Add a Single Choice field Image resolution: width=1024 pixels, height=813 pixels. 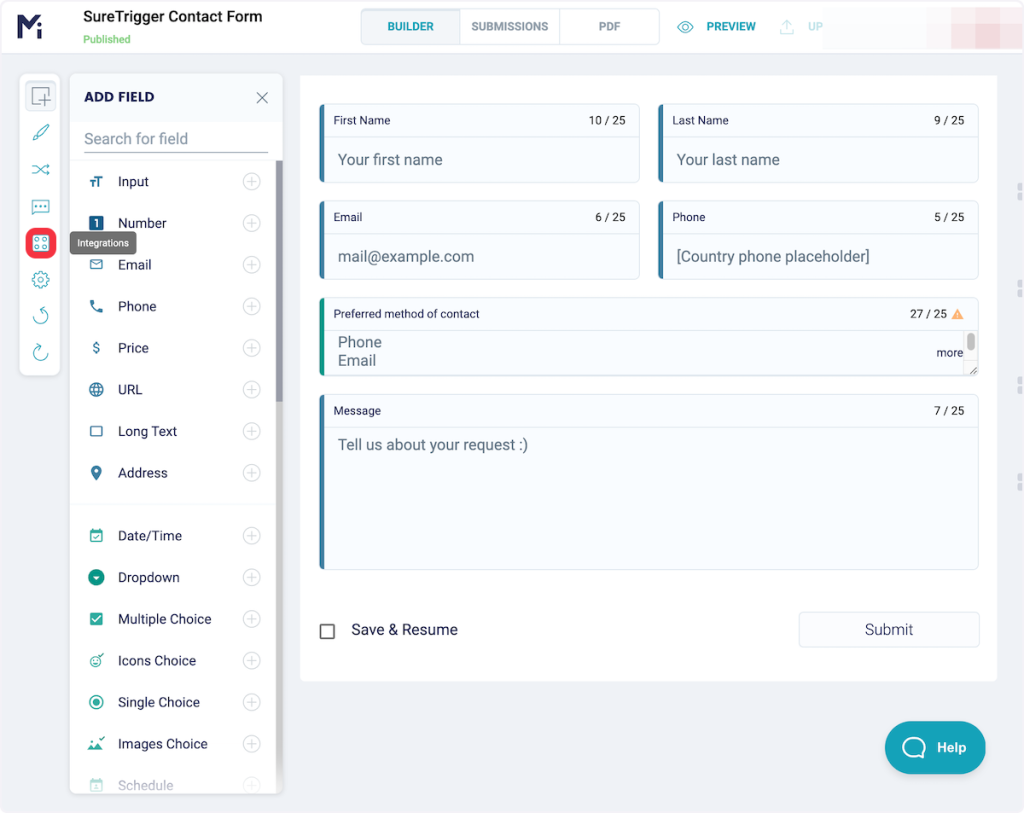click(252, 702)
